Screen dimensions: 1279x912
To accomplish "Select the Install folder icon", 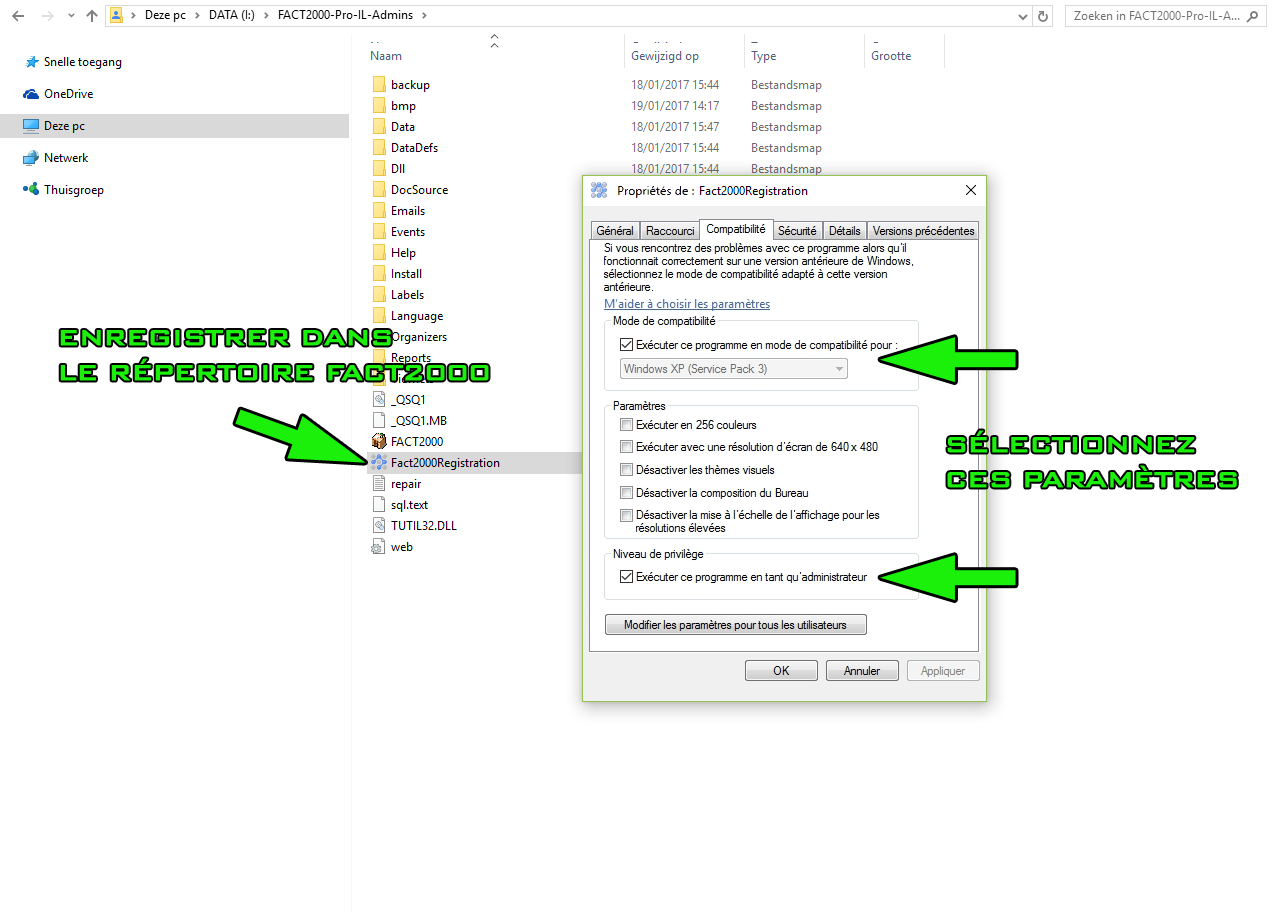I will point(378,274).
